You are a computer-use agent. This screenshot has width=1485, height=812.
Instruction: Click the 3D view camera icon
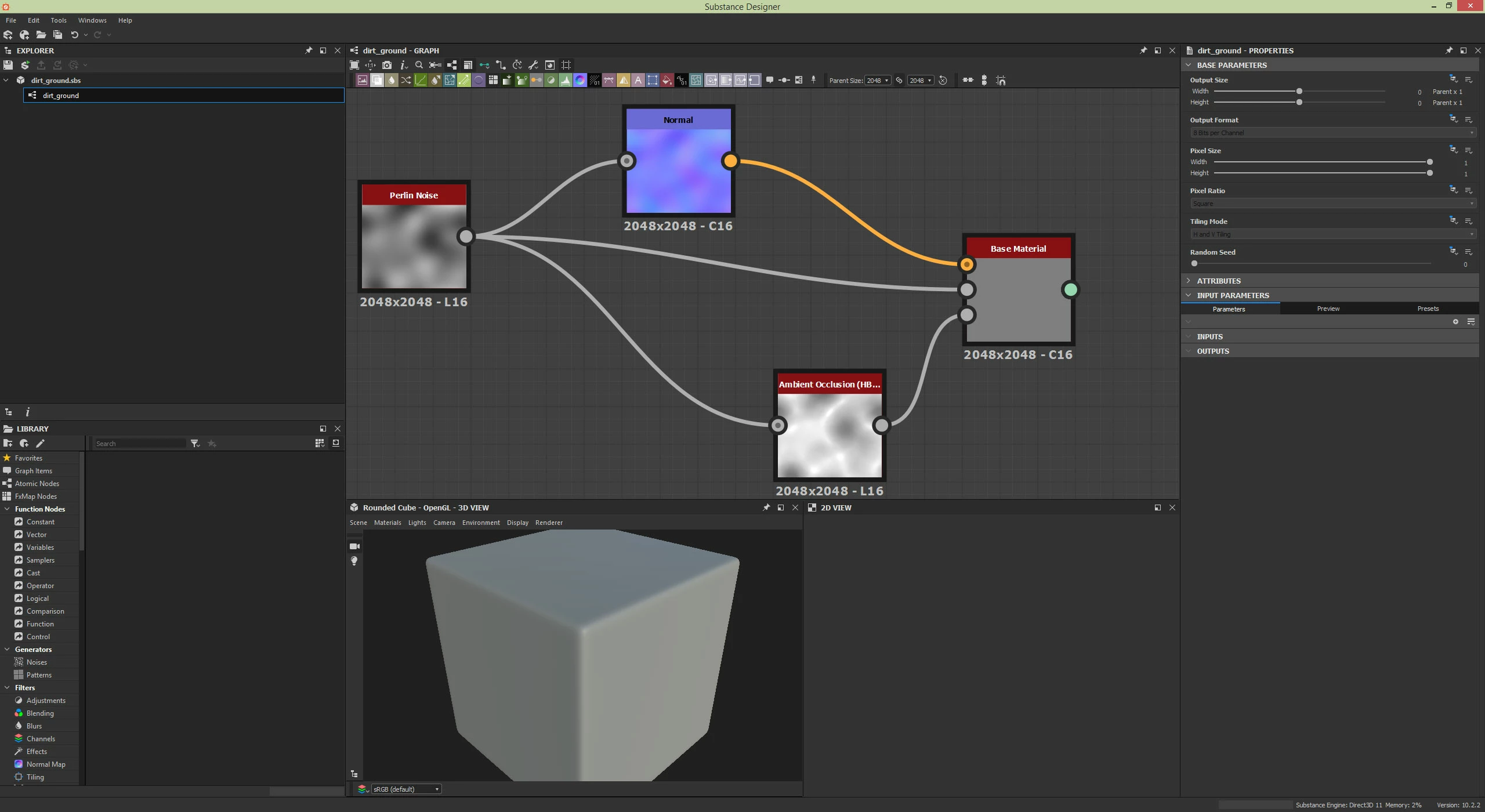[354, 546]
